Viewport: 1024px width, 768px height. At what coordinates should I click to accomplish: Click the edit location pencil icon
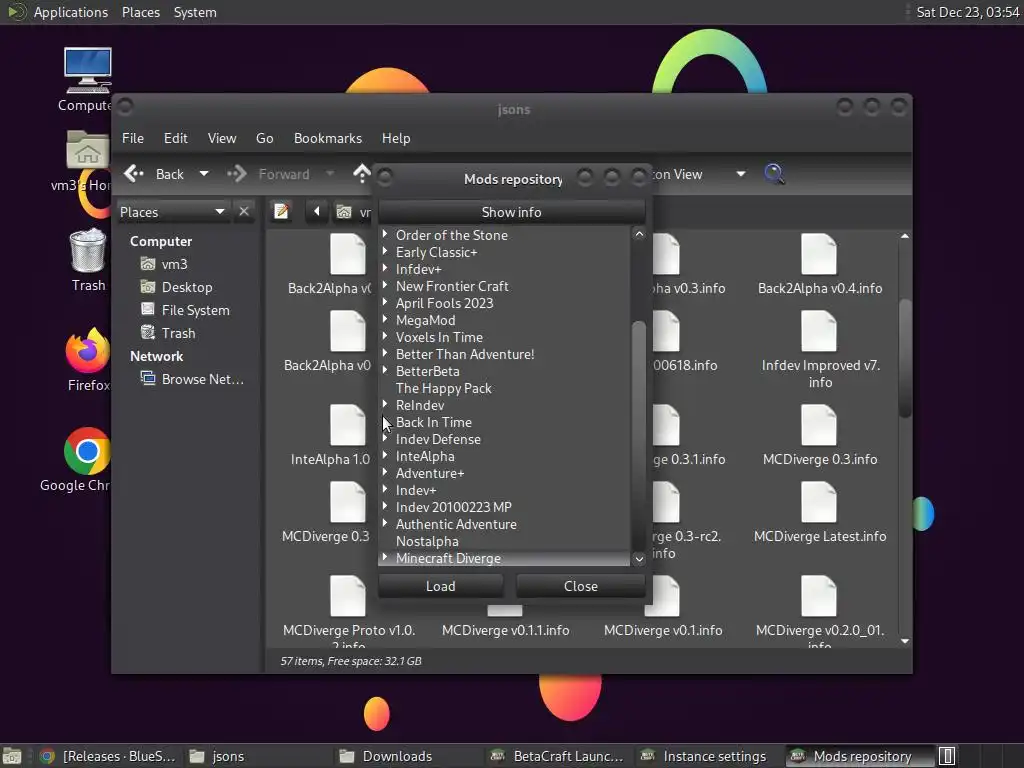pyautogui.click(x=281, y=212)
